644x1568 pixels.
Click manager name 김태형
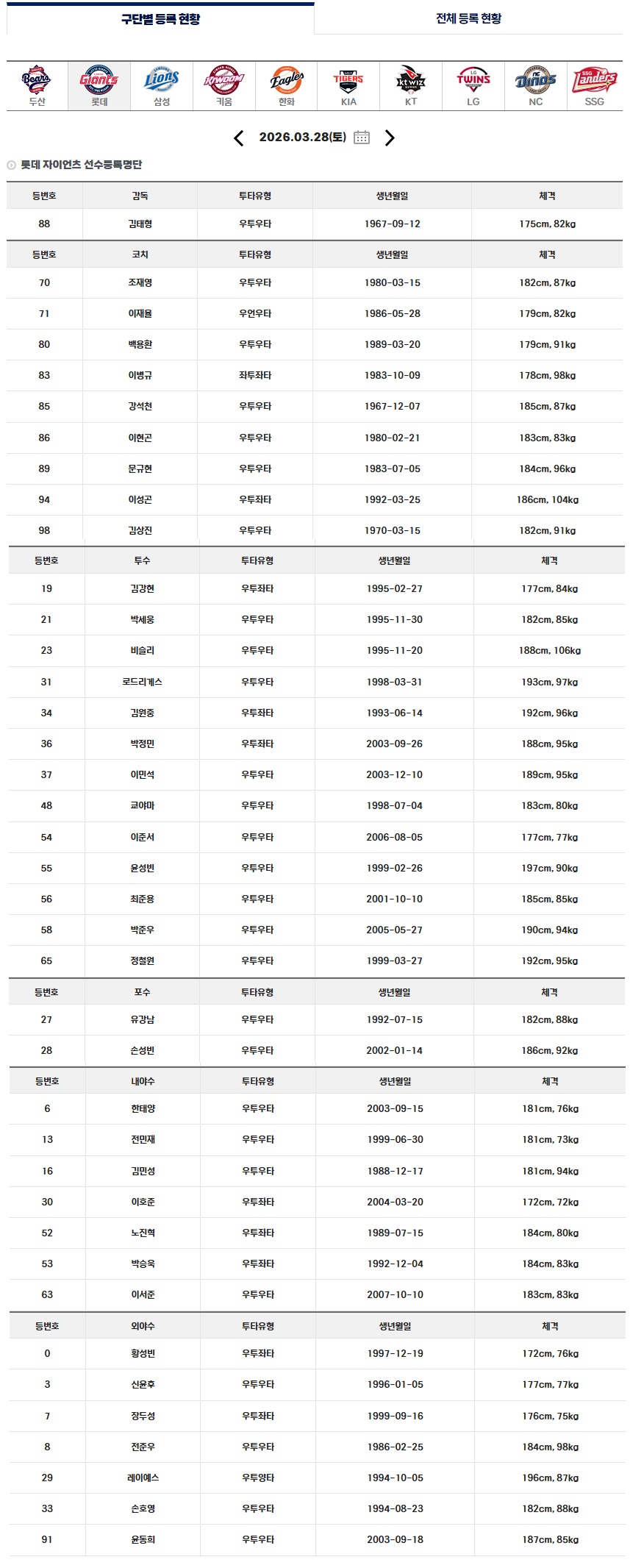coord(140,224)
